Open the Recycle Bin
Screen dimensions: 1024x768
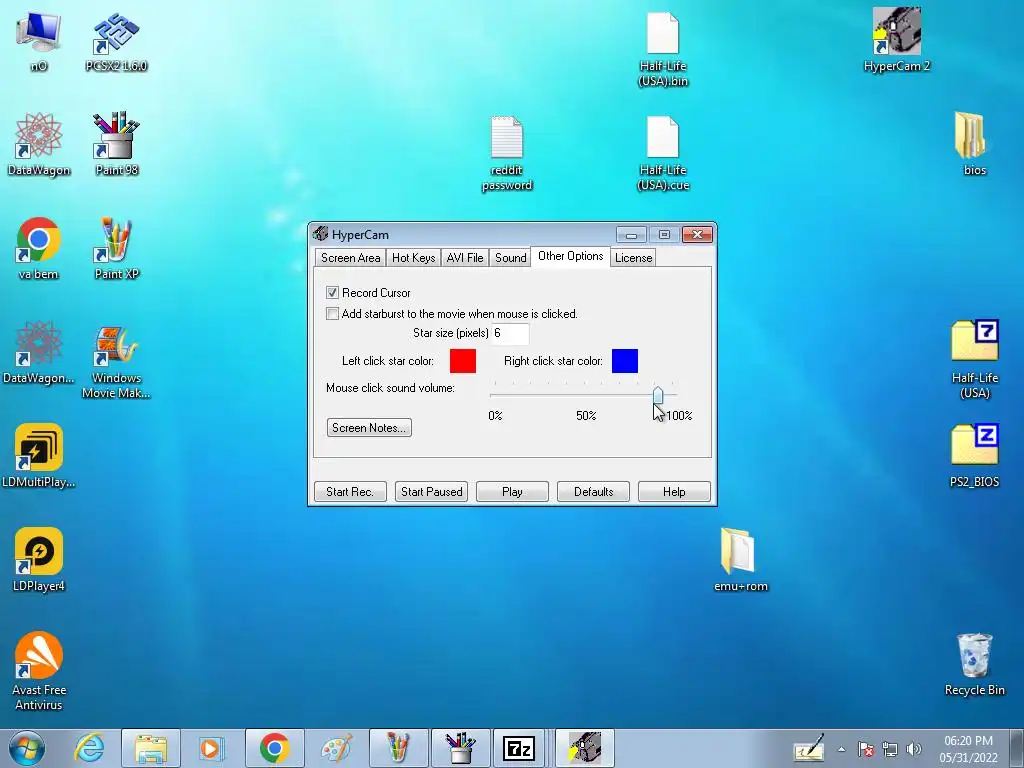974,664
